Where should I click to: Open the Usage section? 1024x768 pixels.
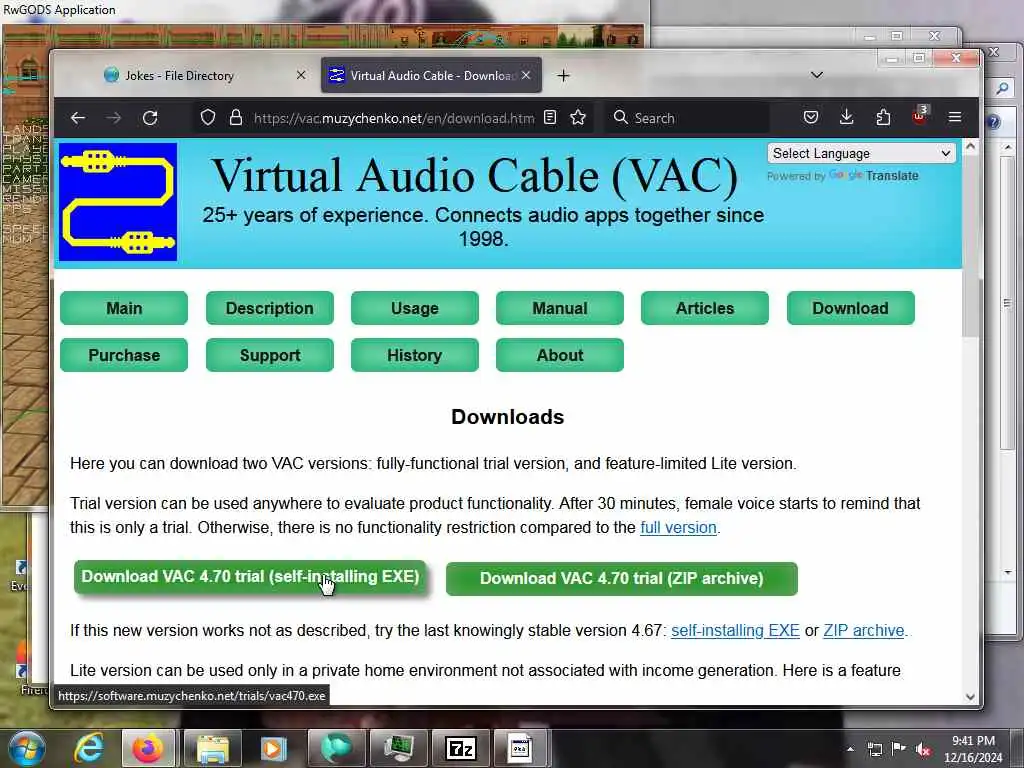point(415,308)
